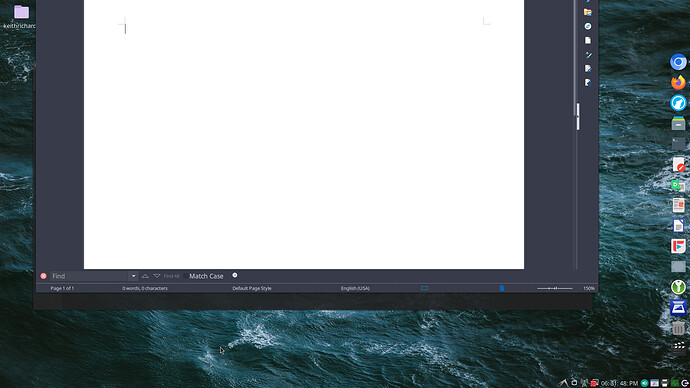This screenshot has height=388, width=690.
Task: Expand the Find search history dropdown
Action: (133, 276)
